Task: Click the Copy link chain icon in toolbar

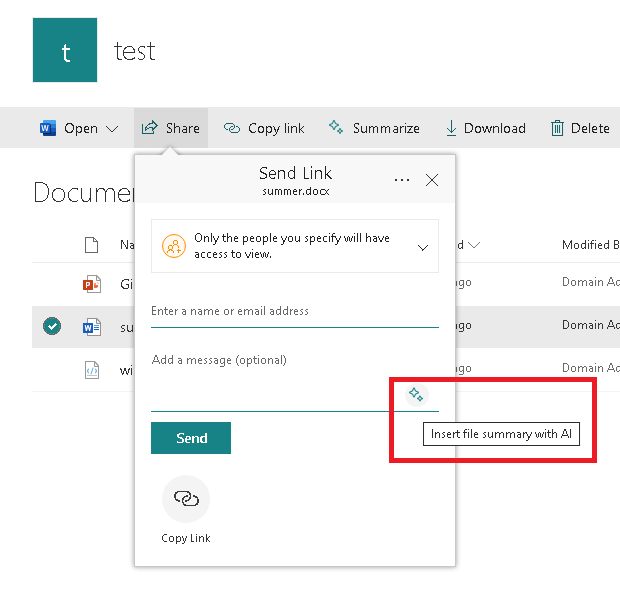Action: 232,128
